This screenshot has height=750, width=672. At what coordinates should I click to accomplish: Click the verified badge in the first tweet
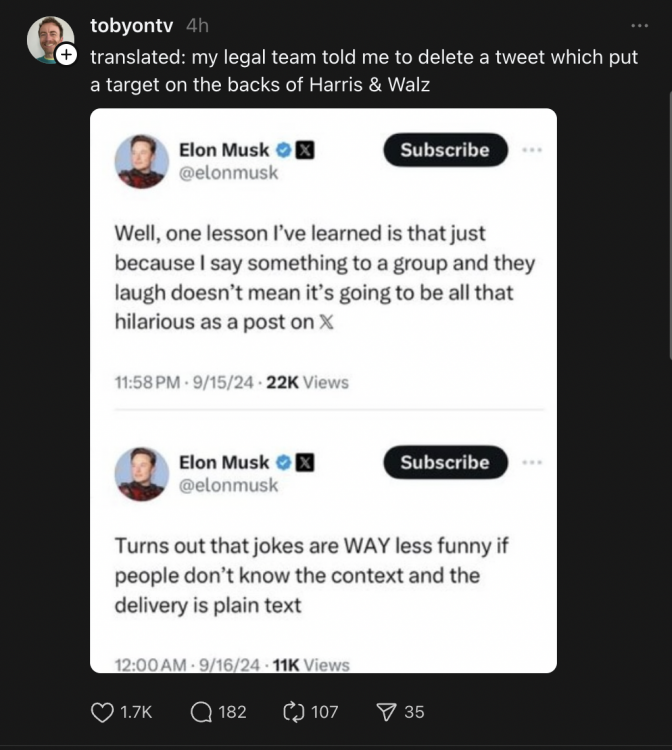[x=284, y=150]
